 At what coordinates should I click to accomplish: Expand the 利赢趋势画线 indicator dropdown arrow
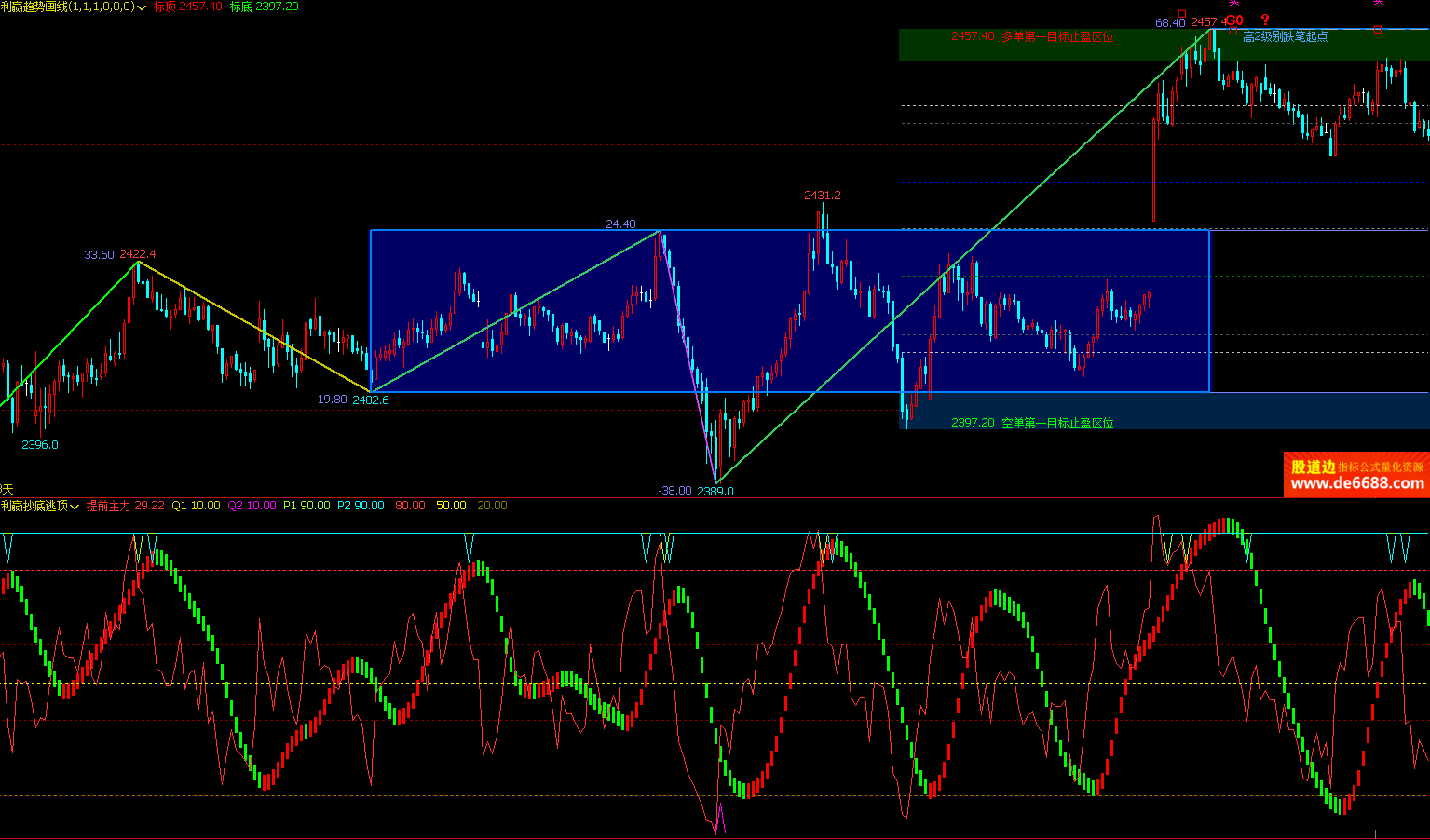click(142, 7)
